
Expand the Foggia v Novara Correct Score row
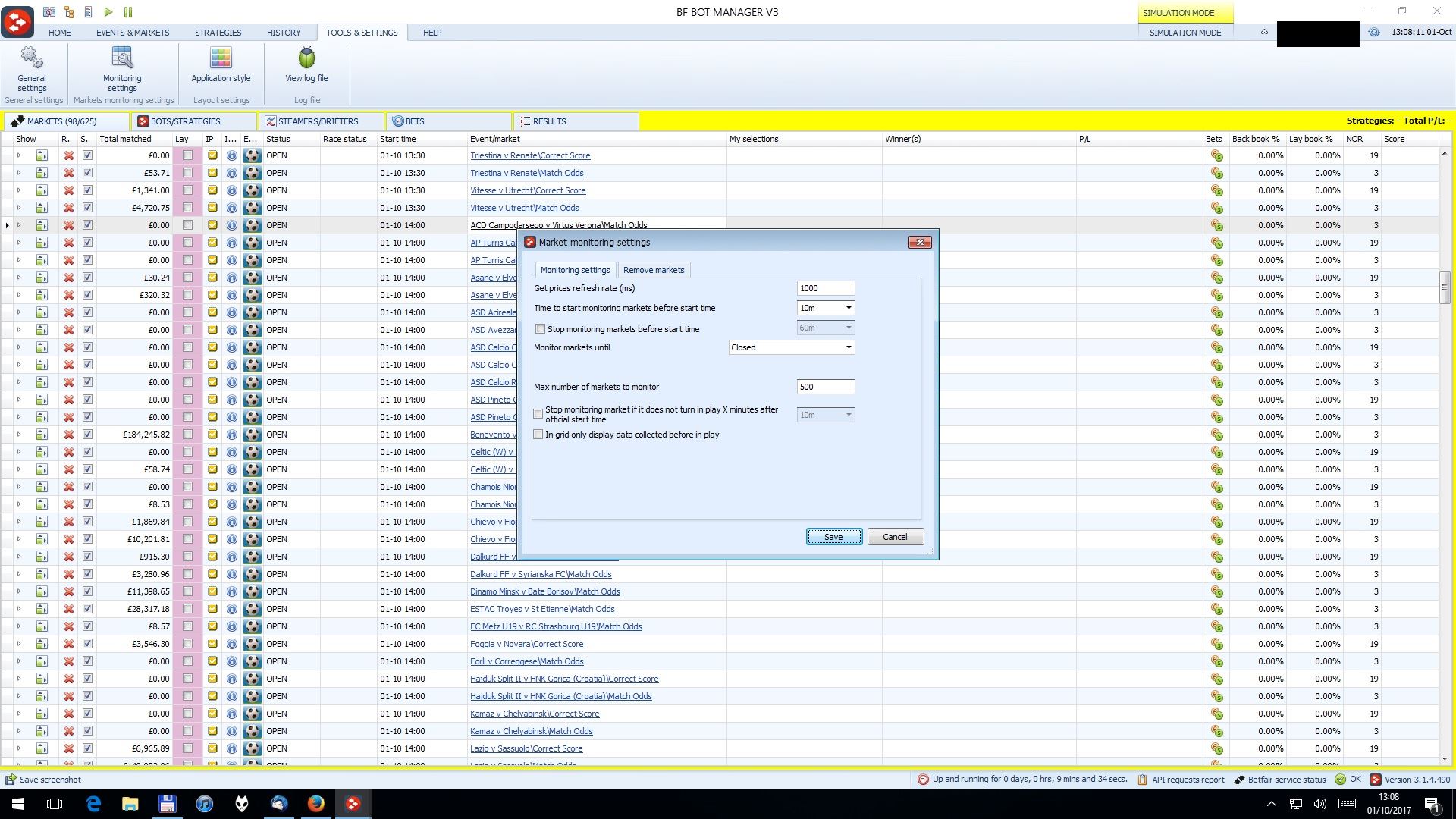point(19,644)
